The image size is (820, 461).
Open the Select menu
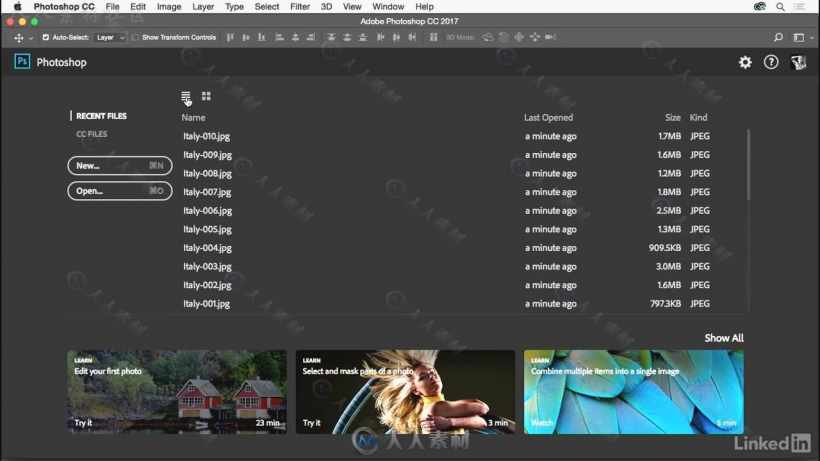click(x=267, y=7)
